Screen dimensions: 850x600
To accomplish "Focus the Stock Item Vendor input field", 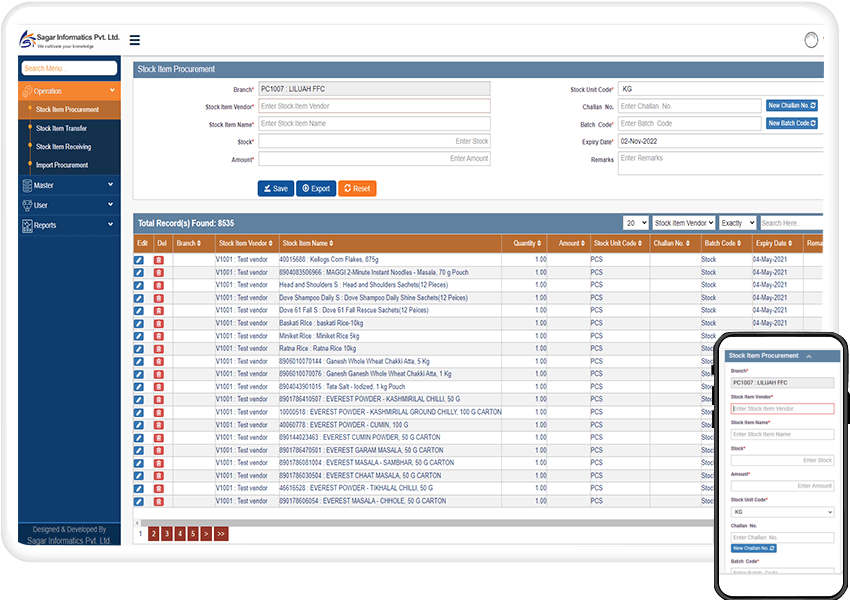I will pos(375,106).
